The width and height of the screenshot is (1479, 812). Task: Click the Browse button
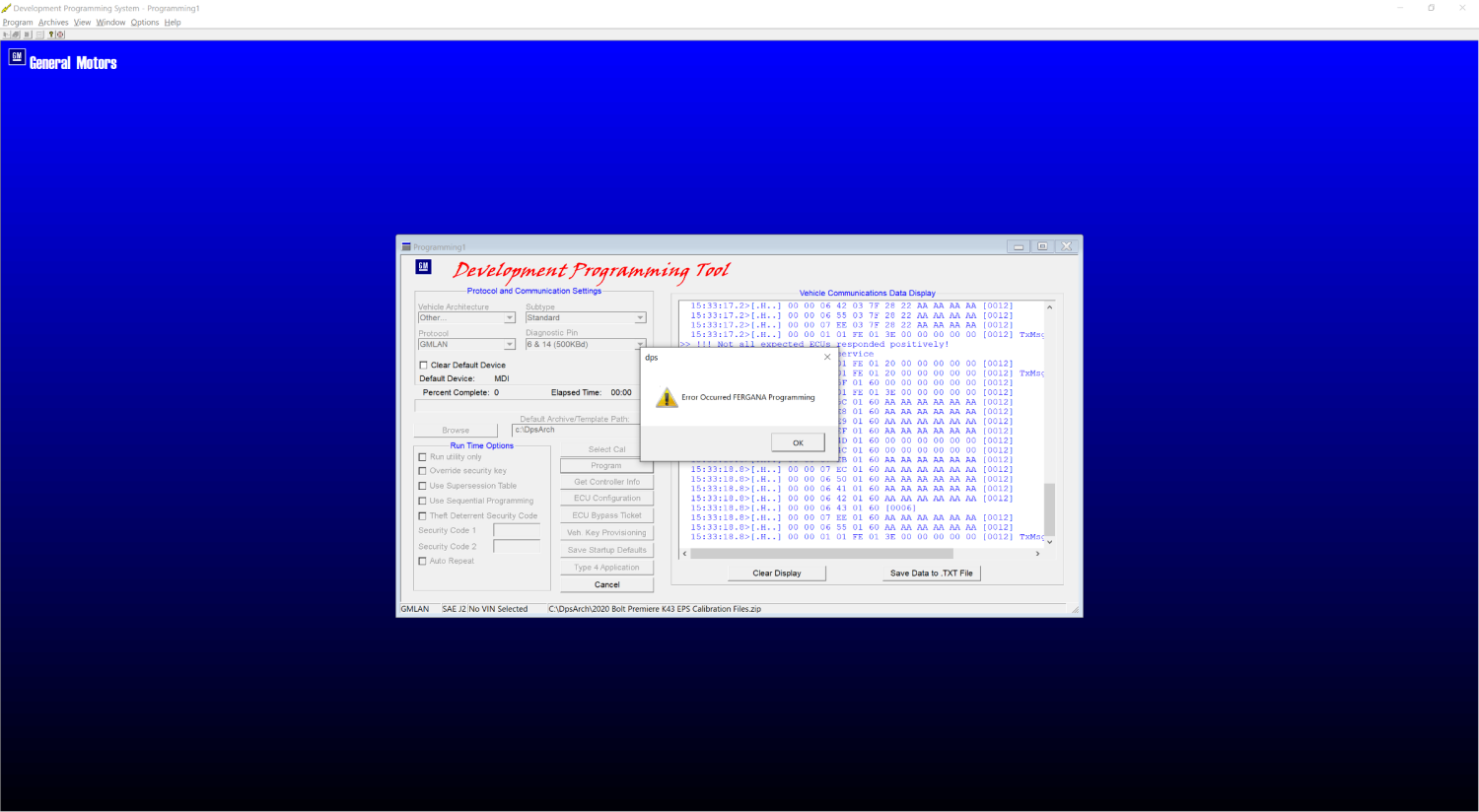point(456,431)
